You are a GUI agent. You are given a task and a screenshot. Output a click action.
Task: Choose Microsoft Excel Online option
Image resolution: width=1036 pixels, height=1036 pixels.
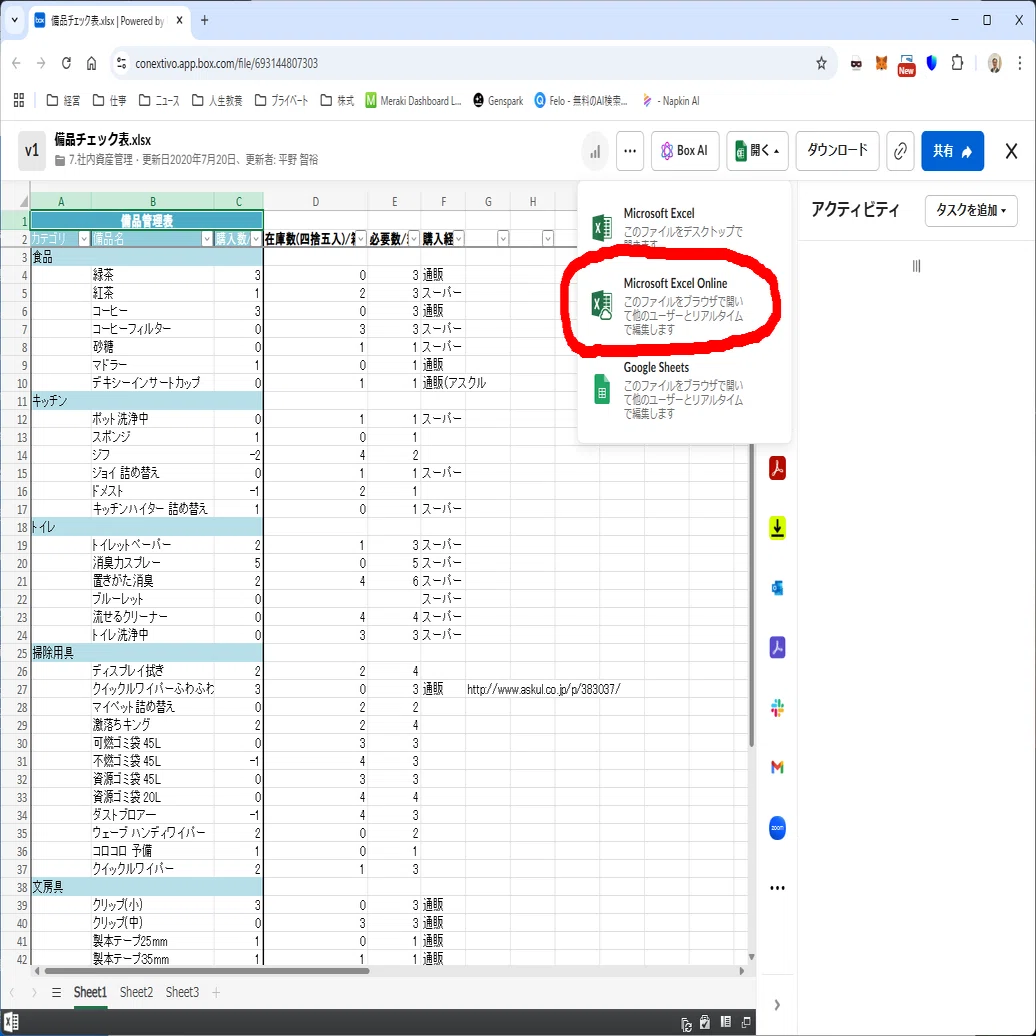coord(684,305)
